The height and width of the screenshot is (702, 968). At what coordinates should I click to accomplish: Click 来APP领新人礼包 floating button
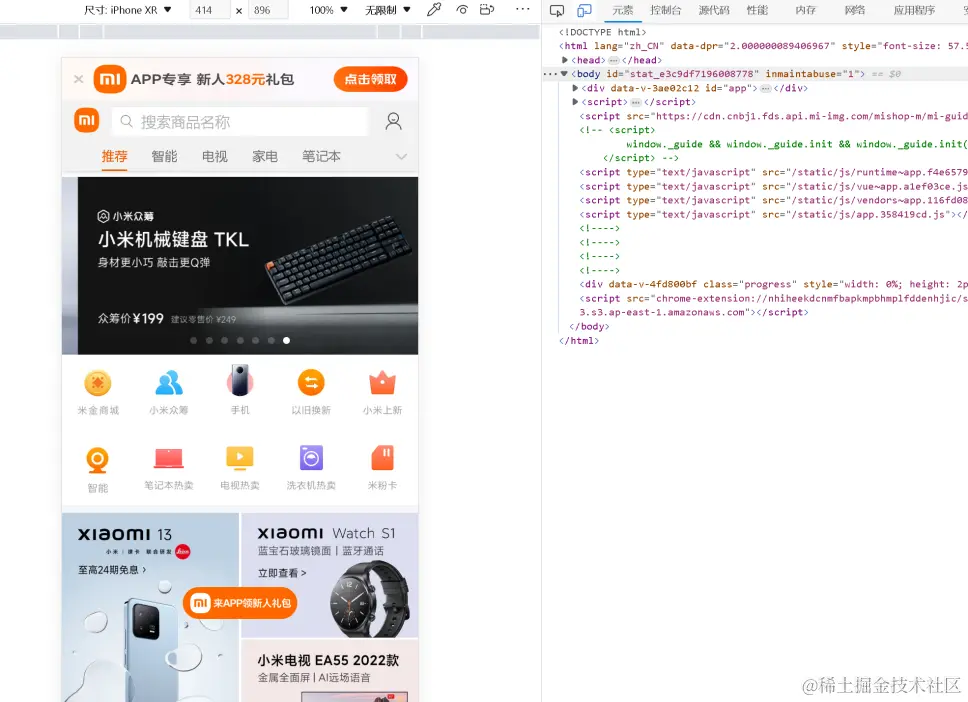tap(240, 603)
